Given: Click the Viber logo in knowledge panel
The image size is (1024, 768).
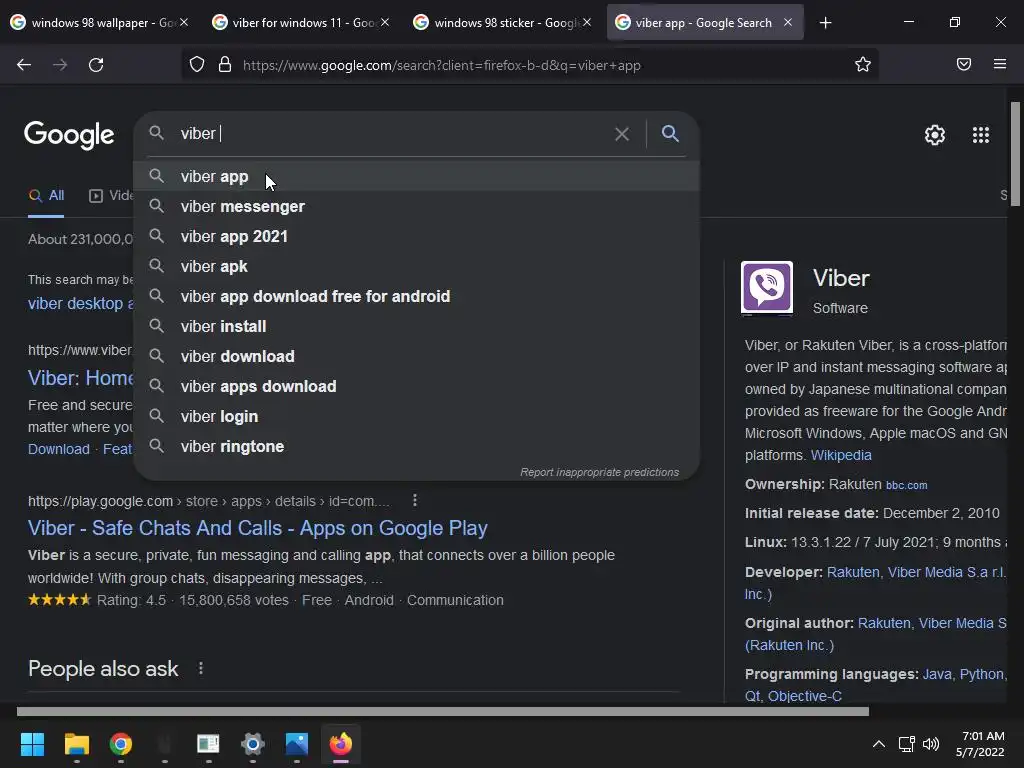Looking at the screenshot, I should (767, 287).
